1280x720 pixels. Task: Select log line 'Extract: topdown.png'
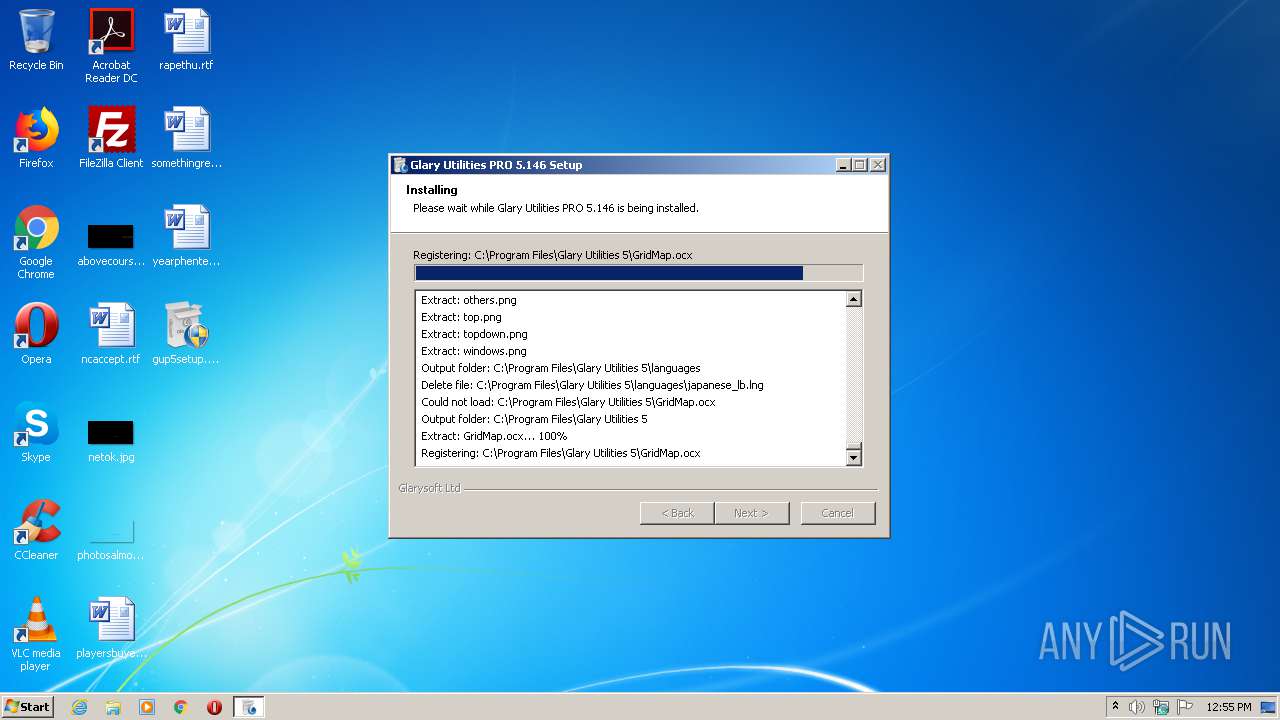(474, 334)
